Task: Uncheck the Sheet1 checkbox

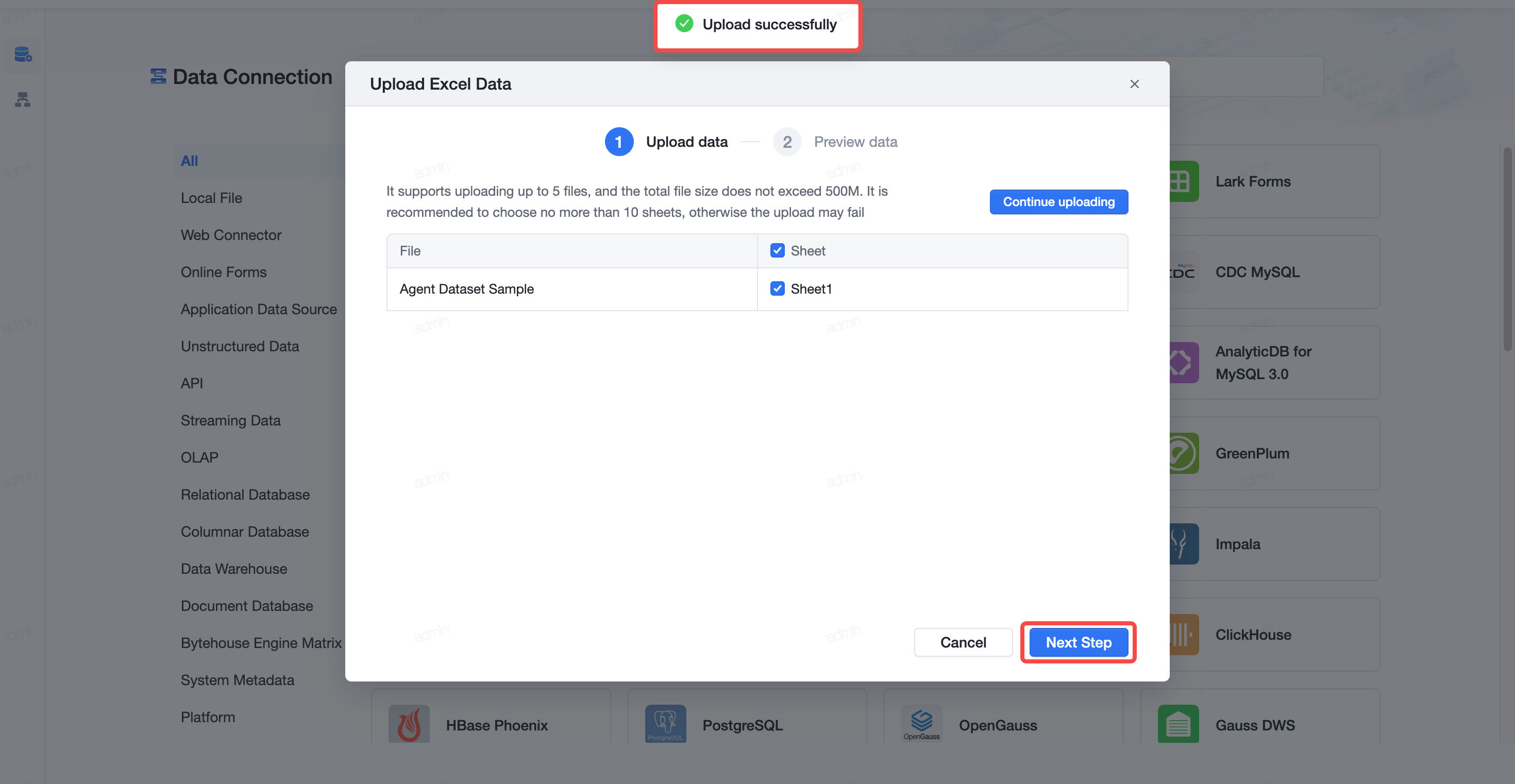Action: click(x=777, y=288)
